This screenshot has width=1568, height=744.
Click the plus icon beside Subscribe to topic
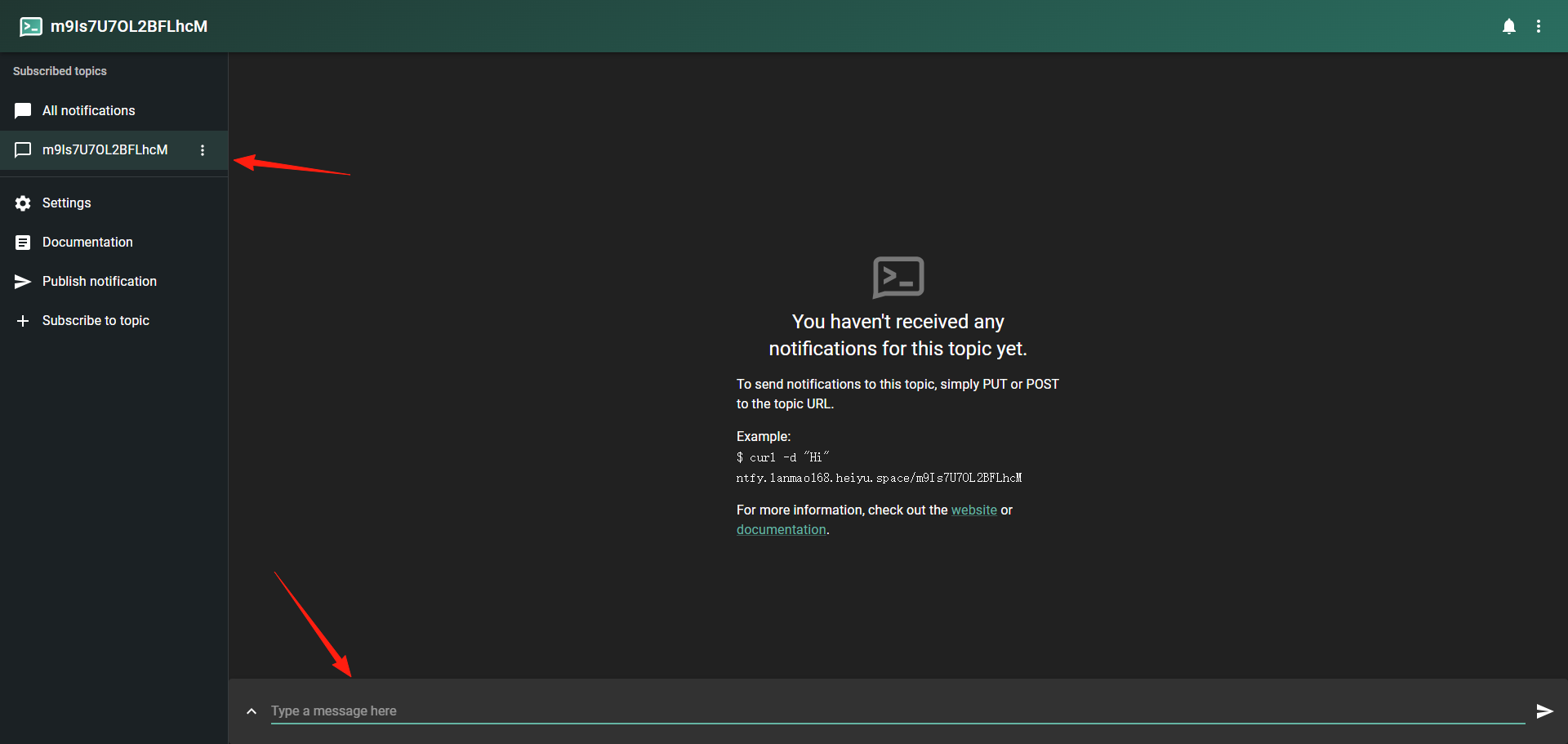click(23, 321)
